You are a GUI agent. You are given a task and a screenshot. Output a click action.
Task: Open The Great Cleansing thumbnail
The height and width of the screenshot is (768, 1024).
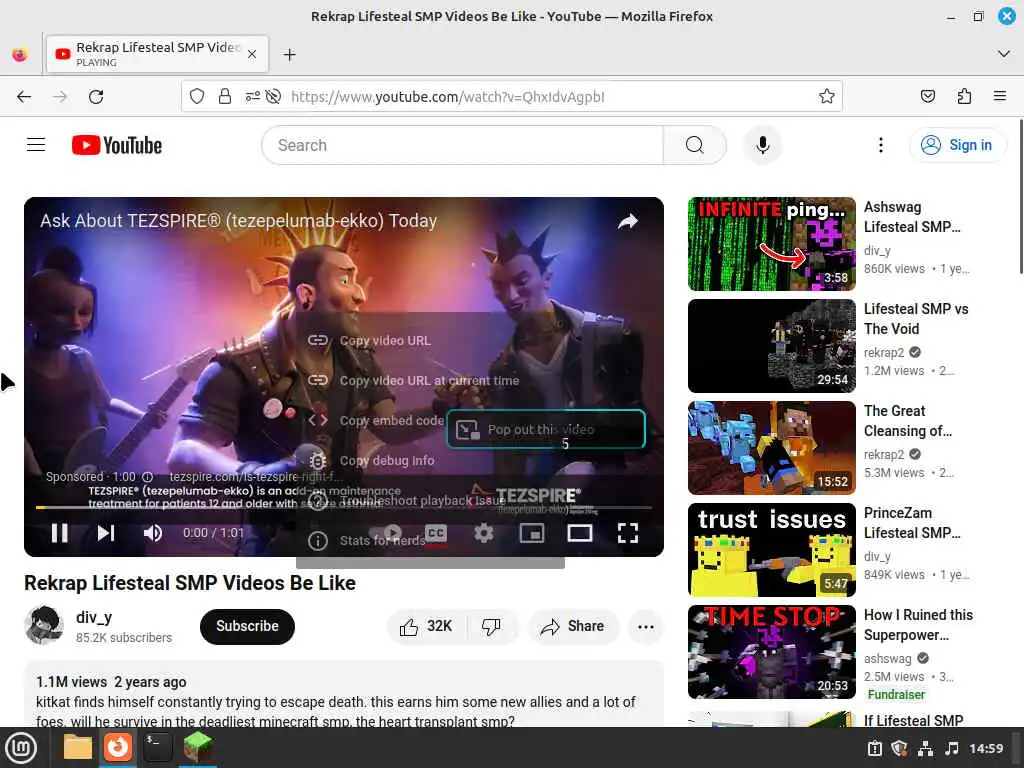[771, 447]
